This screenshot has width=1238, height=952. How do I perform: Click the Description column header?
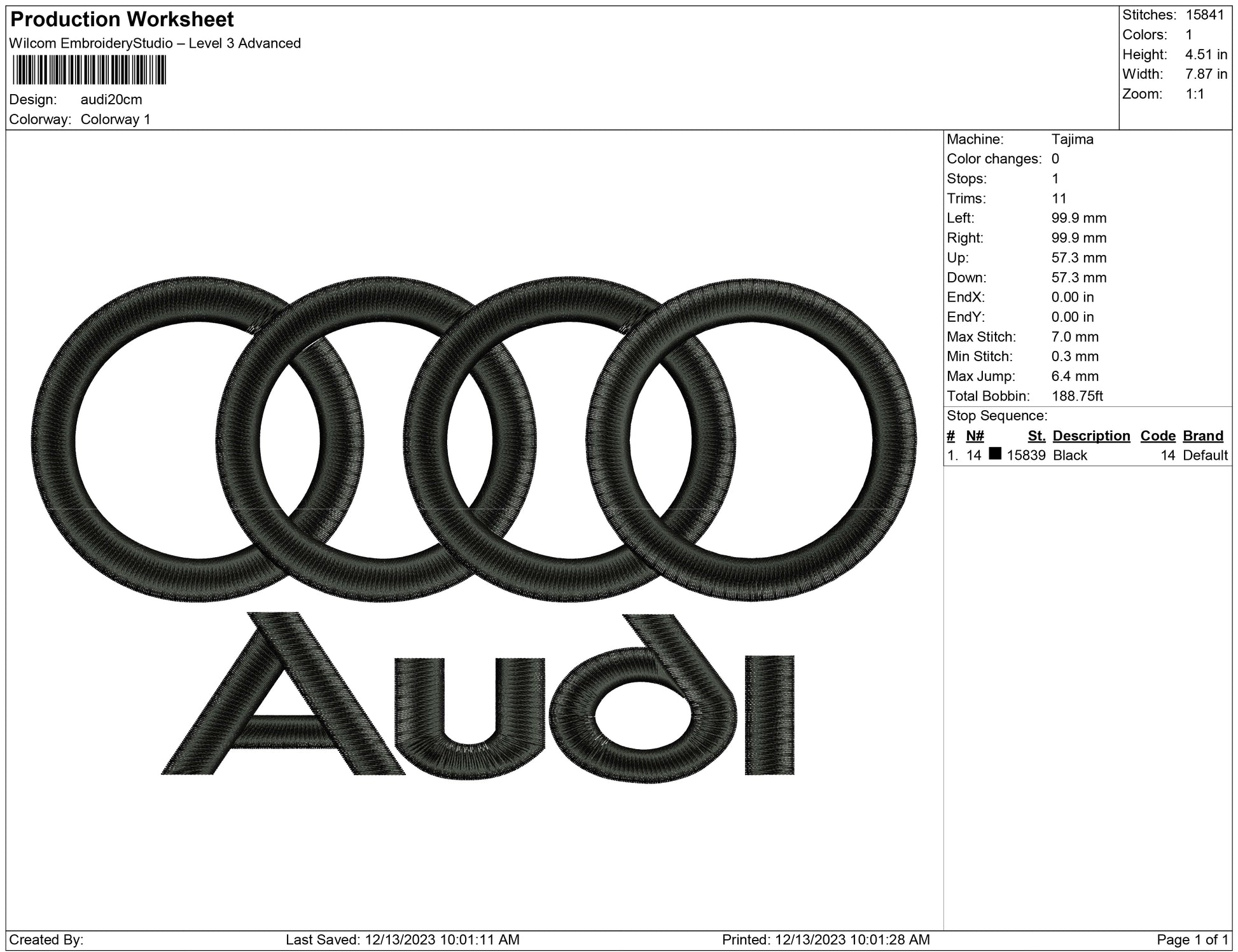click(x=1091, y=436)
